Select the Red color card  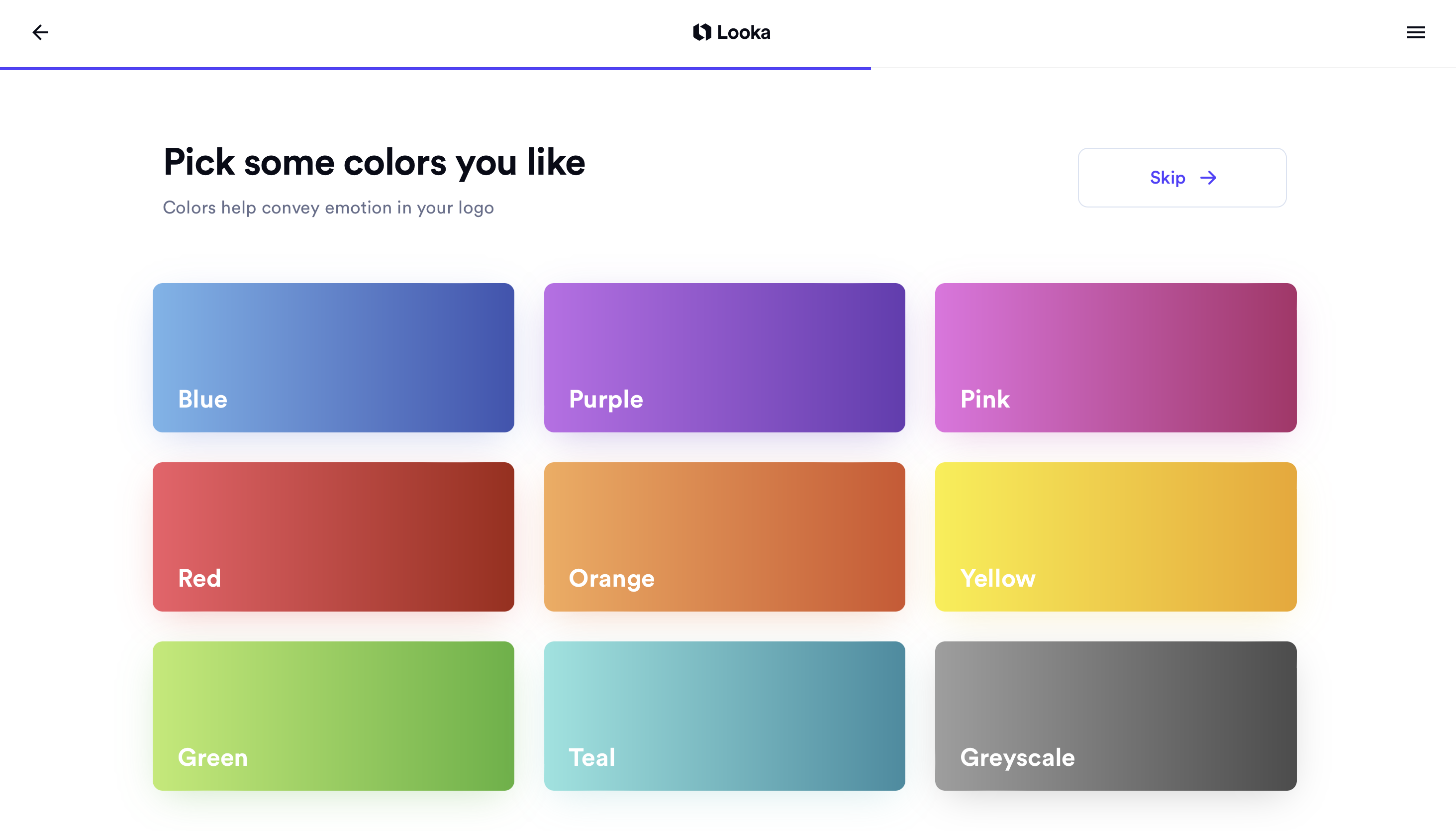click(x=333, y=536)
